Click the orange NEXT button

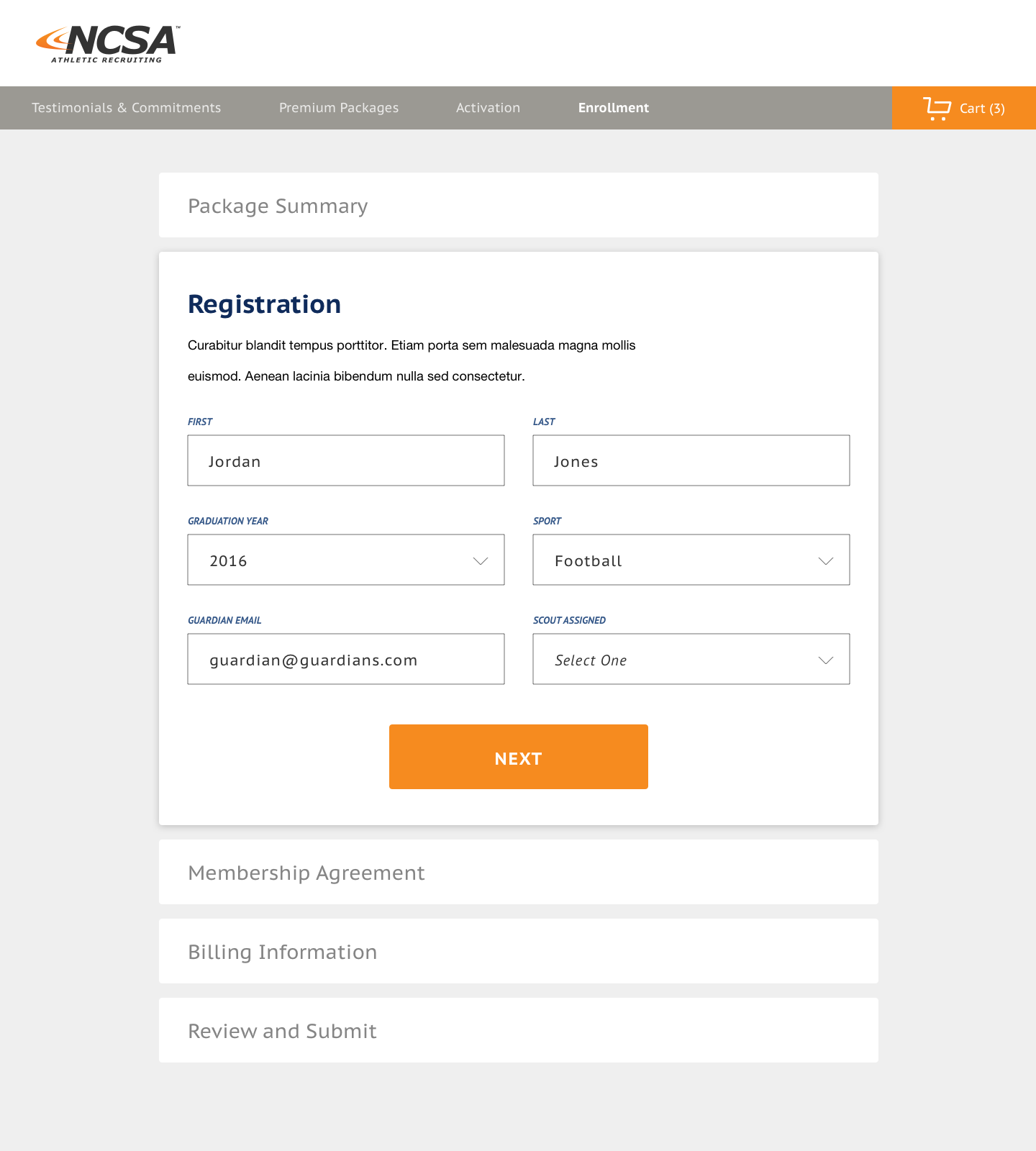click(x=519, y=757)
